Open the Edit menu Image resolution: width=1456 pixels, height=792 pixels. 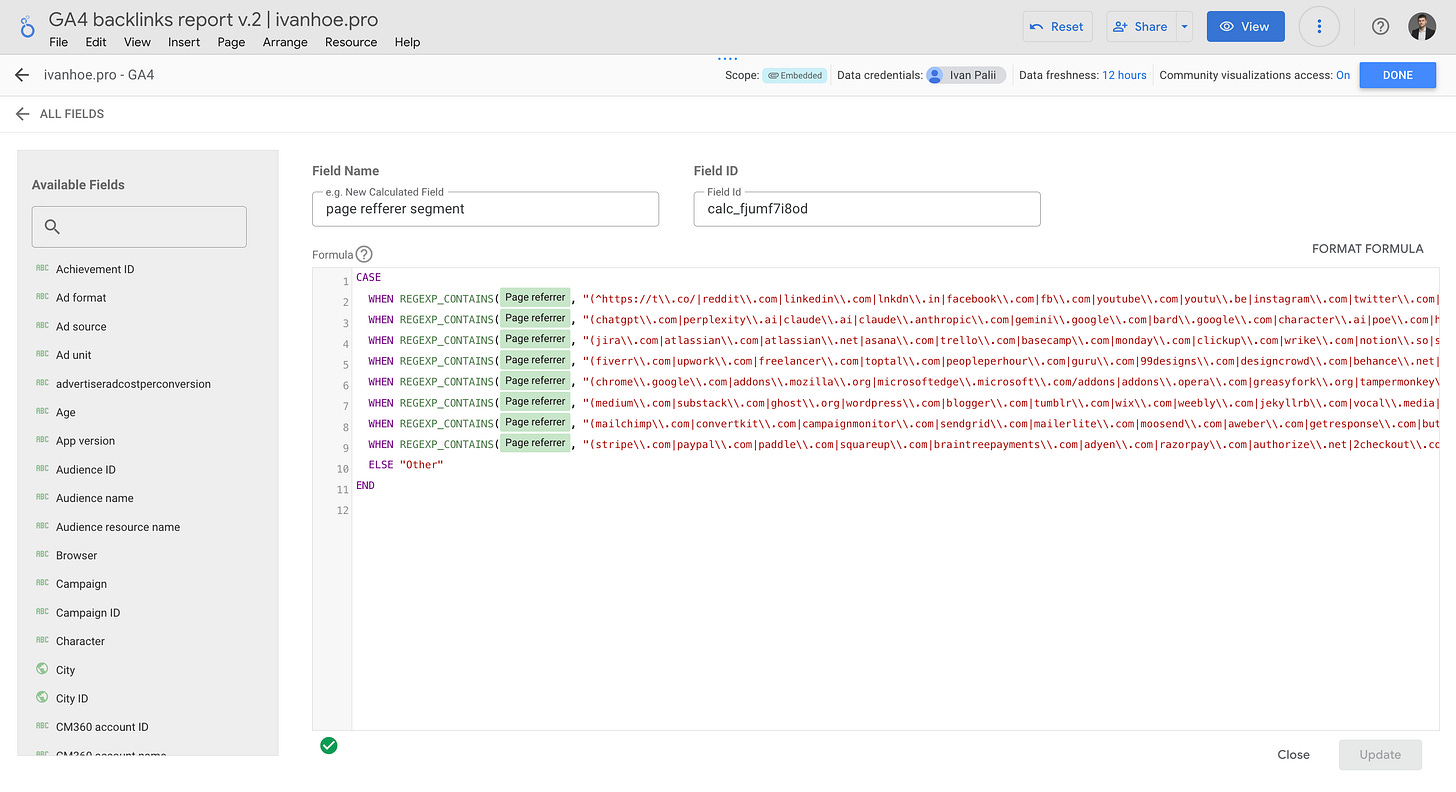(96, 42)
